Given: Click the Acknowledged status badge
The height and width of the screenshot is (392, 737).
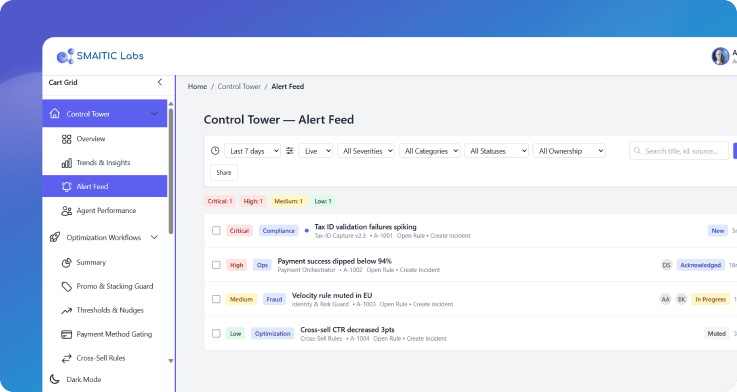Looking at the screenshot, I should click(700, 265).
